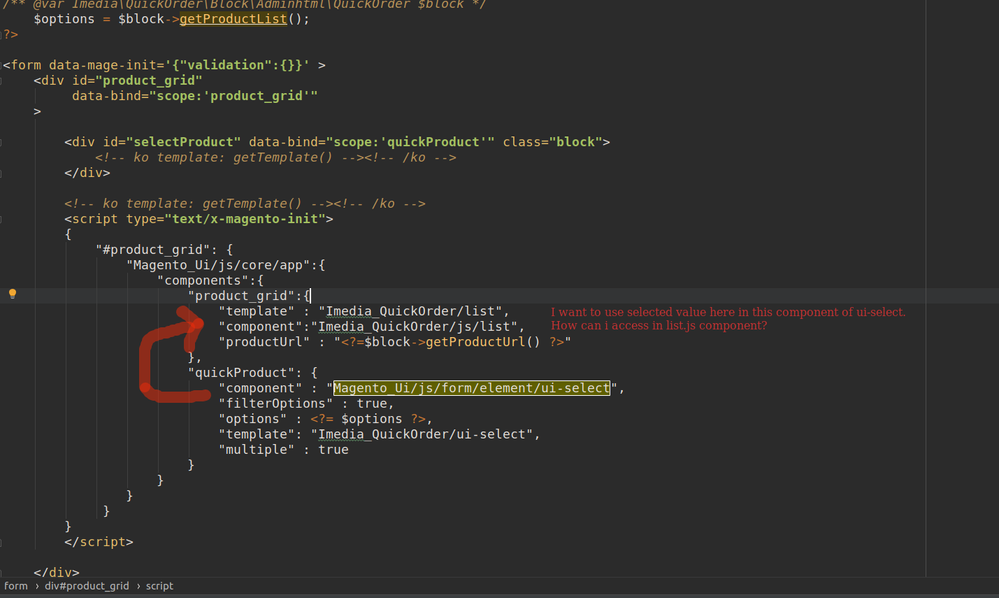The height and width of the screenshot is (598, 999).
Task: Select the 'form' breadcrumb item
Action: coord(16,586)
